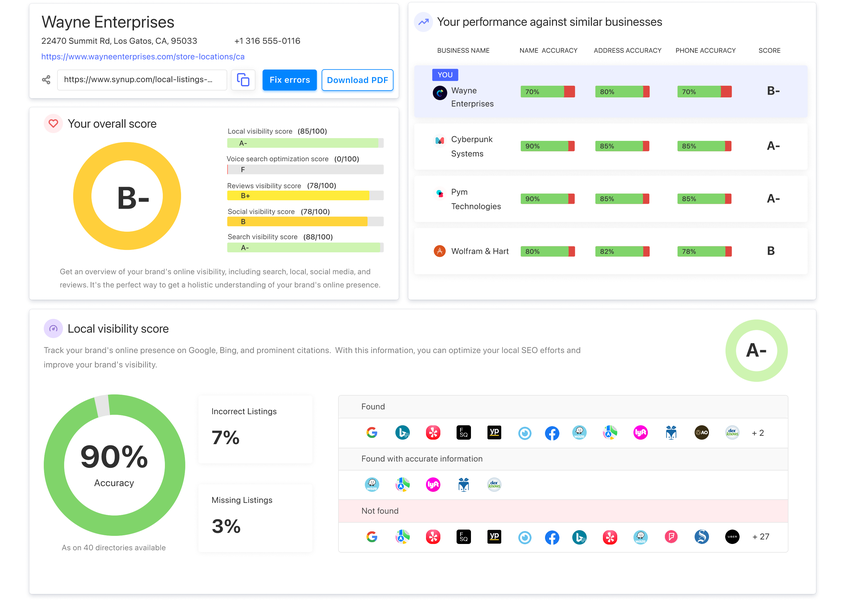Click the Incorrect Listings 7% card

pos(255,429)
